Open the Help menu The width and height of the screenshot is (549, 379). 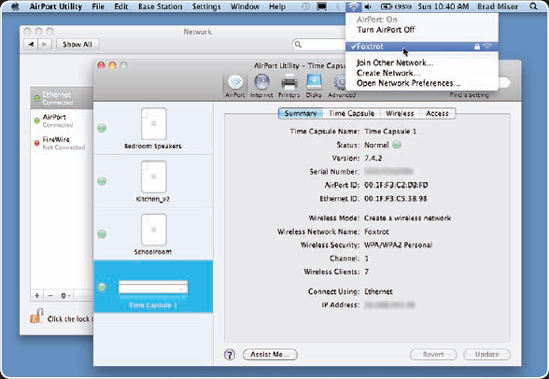click(277, 7)
